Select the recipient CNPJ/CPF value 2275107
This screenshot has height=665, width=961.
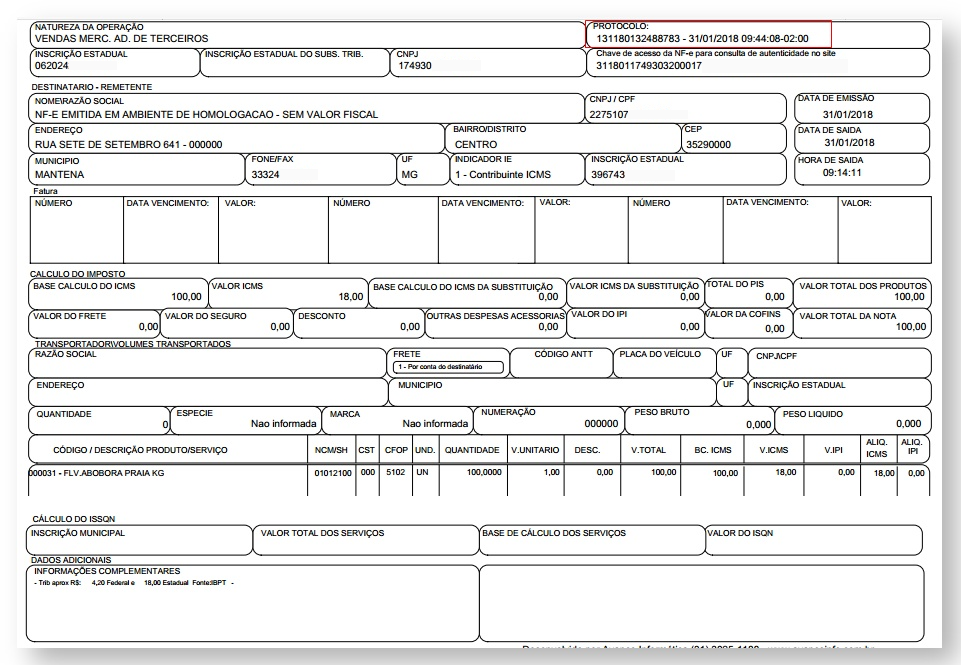point(609,115)
